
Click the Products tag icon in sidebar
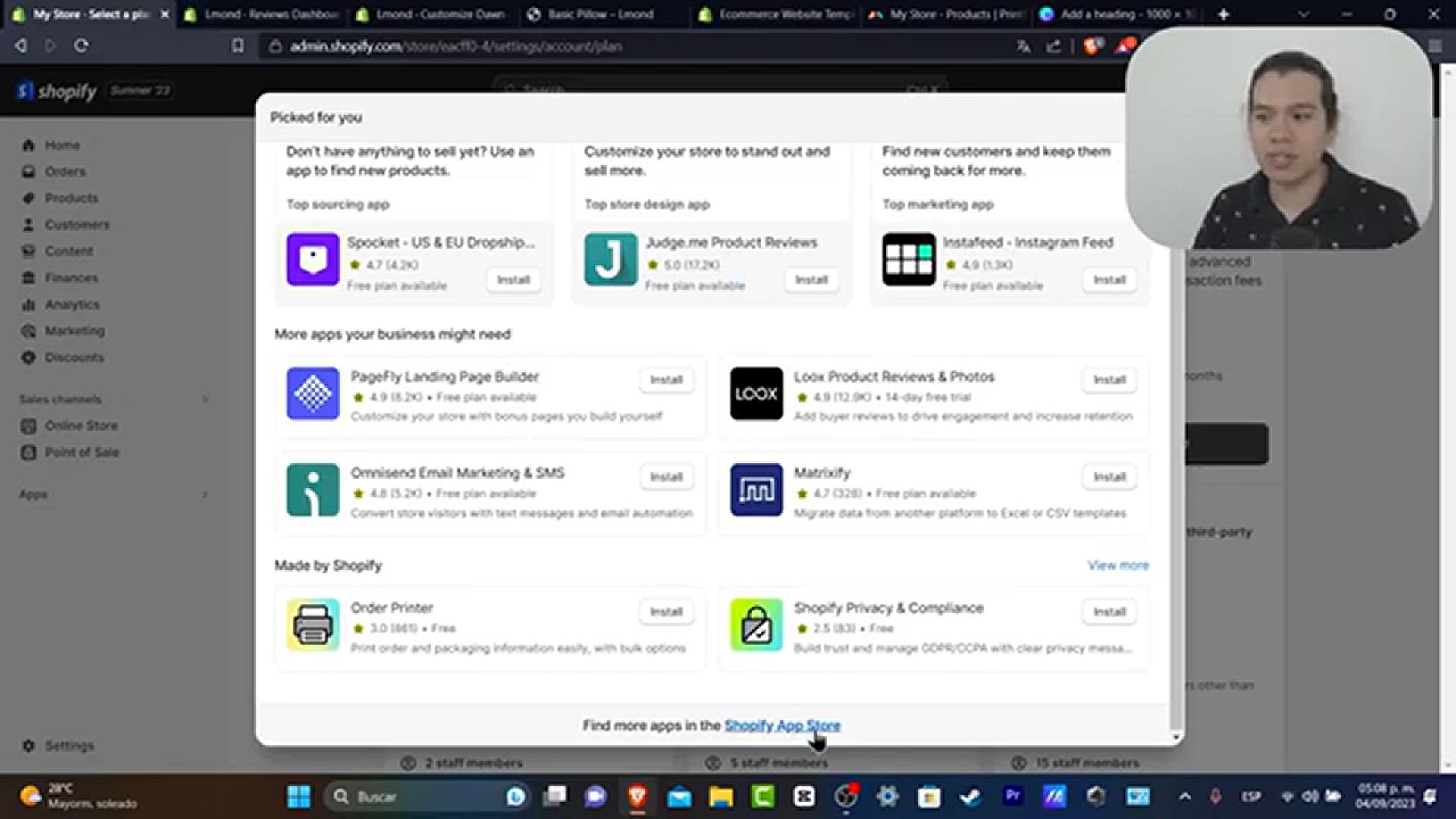[29, 198]
